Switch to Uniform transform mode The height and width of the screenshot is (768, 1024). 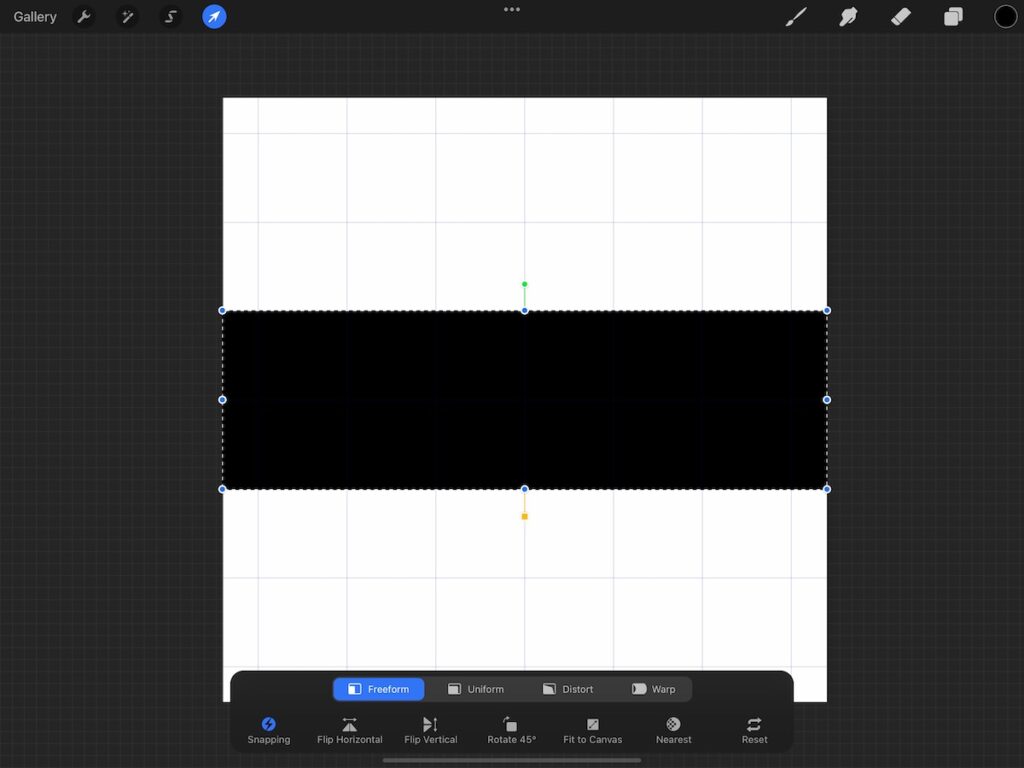point(477,688)
